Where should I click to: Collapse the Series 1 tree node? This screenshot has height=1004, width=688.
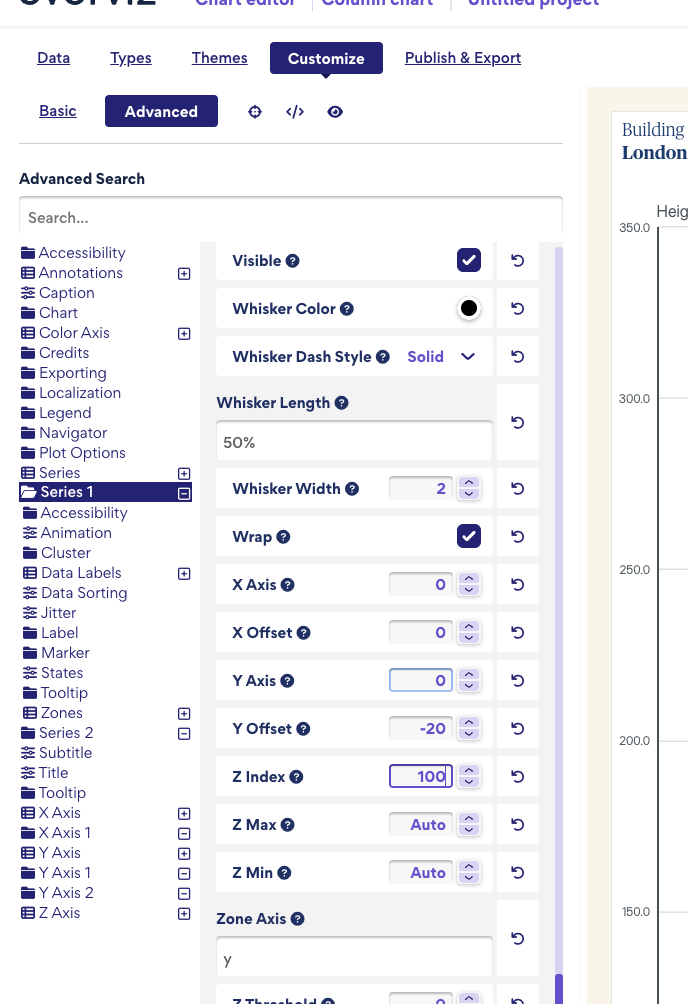coord(184,493)
